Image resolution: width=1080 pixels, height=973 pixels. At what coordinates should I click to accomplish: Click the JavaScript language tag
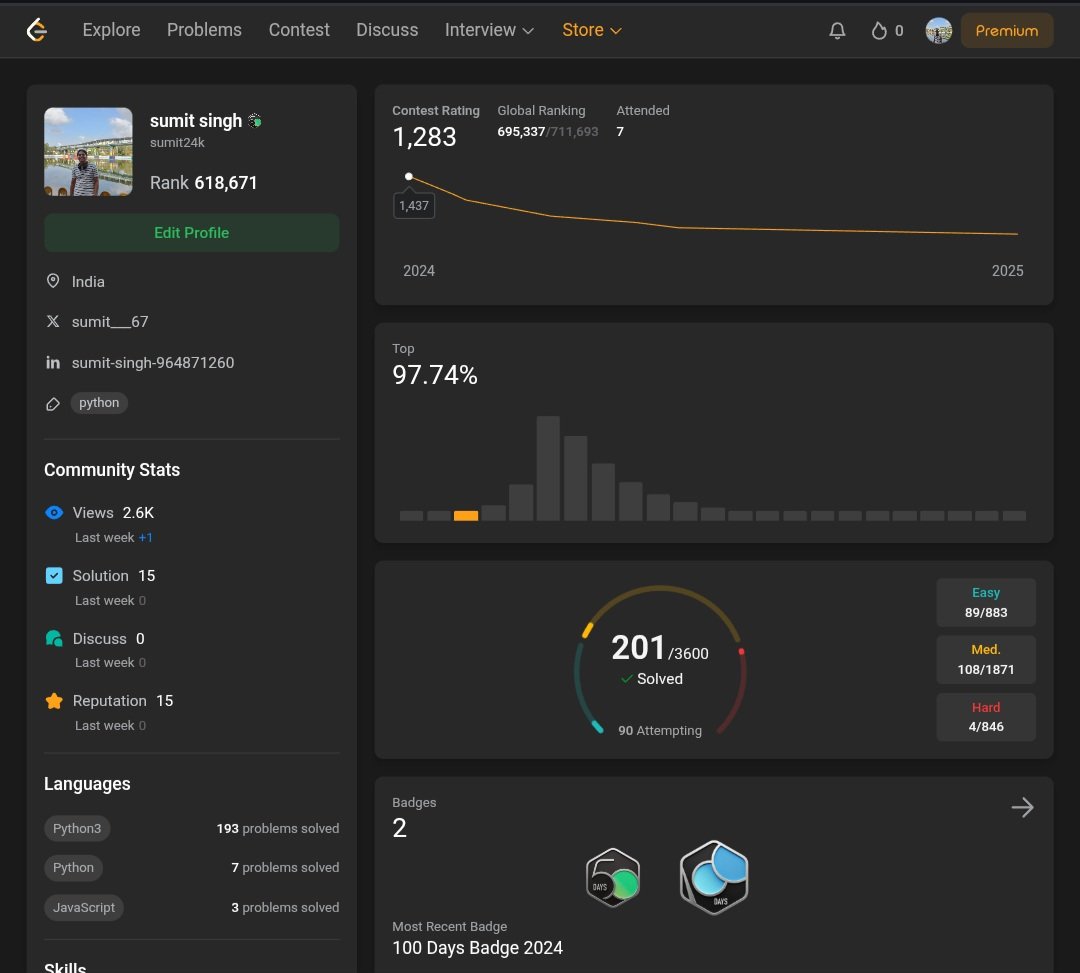click(84, 908)
